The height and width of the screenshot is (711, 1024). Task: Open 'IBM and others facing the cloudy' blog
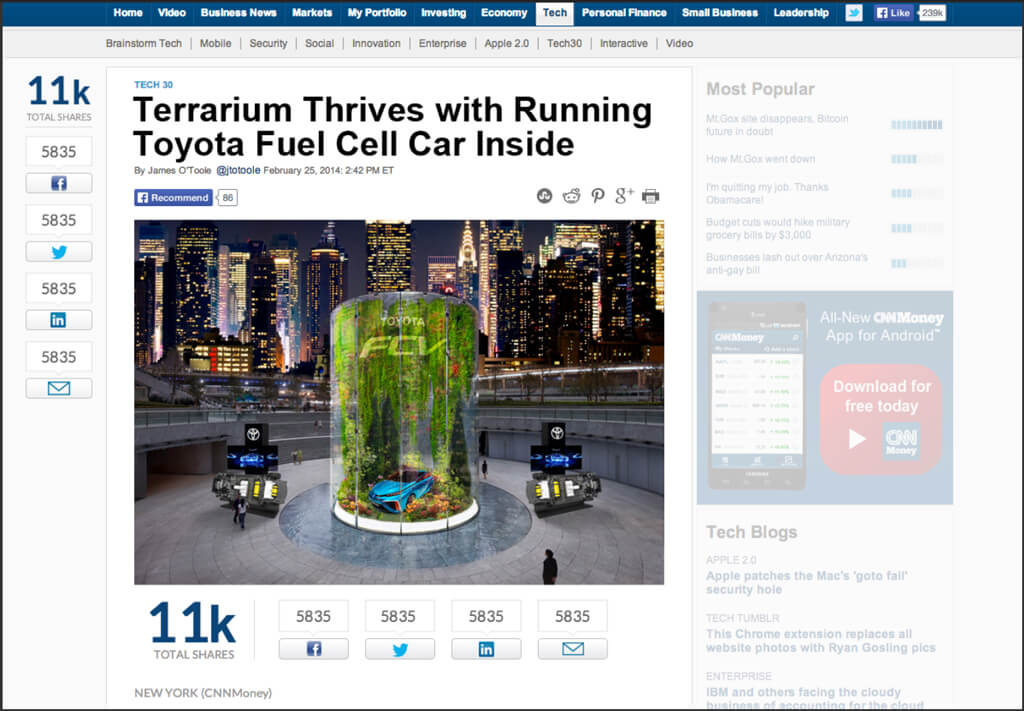(x=814, y=697)
